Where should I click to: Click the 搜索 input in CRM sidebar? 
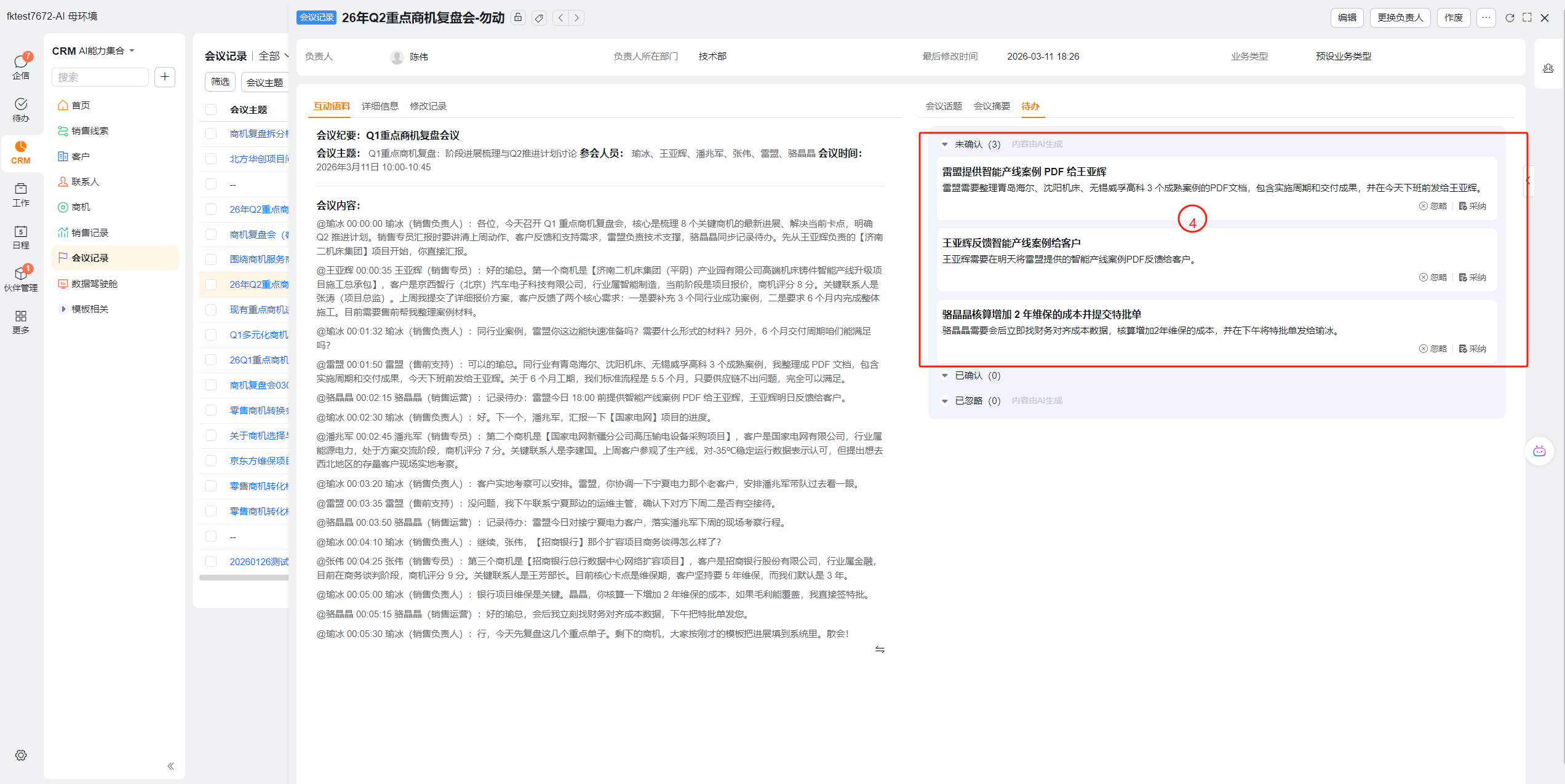(100, 77)
